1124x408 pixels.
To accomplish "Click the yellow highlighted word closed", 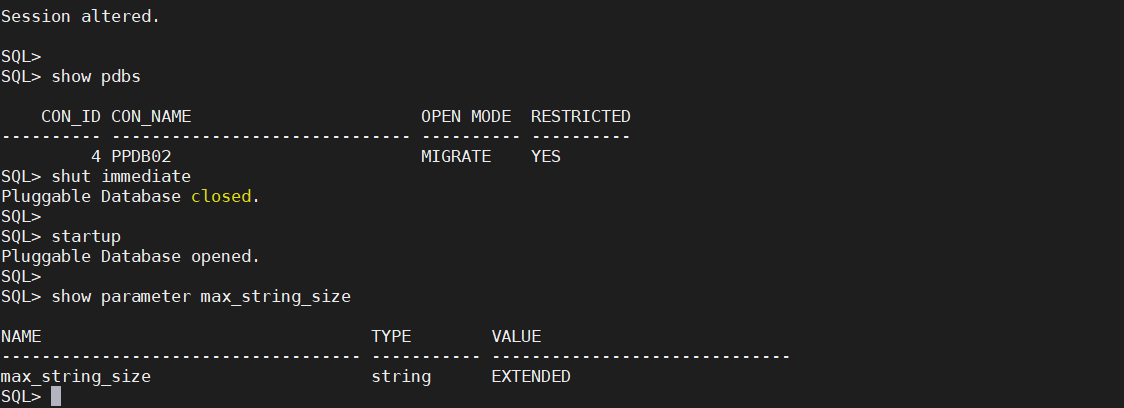I will (x=221, y=196).
